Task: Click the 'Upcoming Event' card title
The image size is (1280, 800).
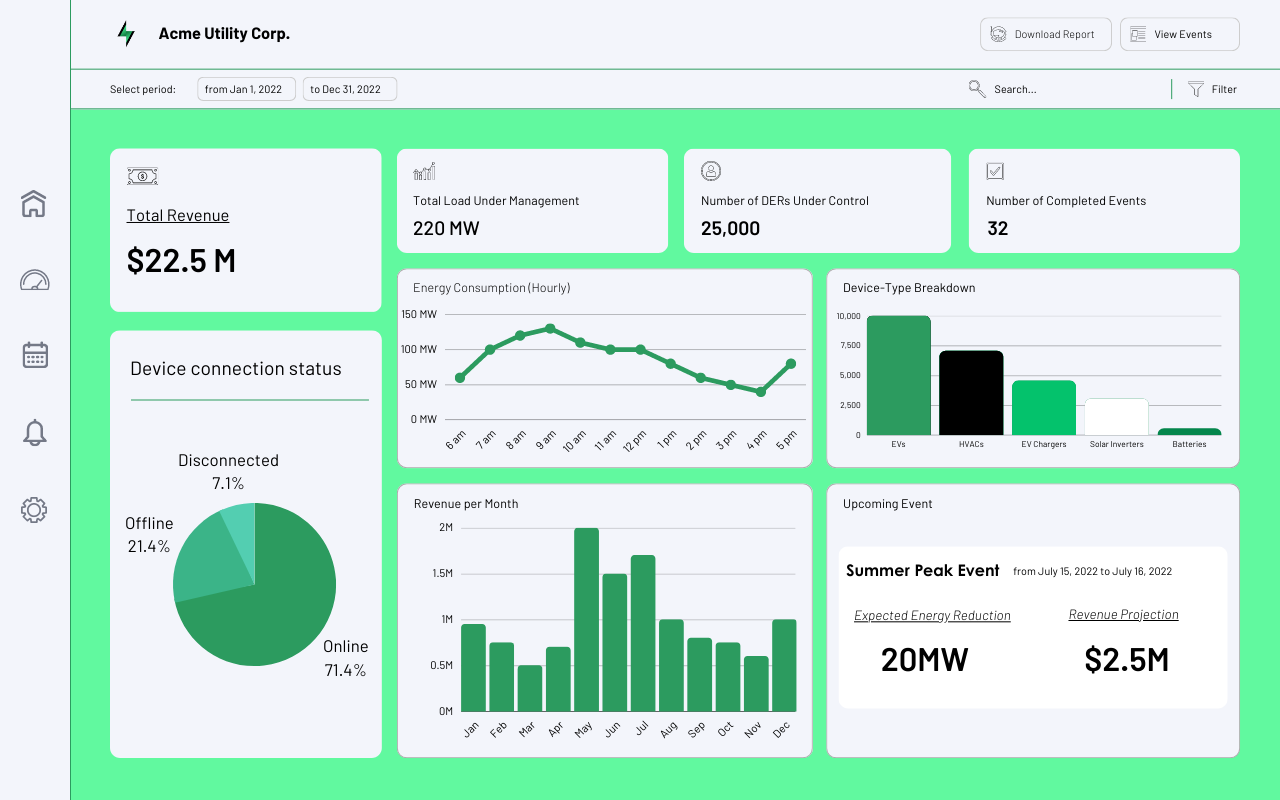Action: coord(888,504)
